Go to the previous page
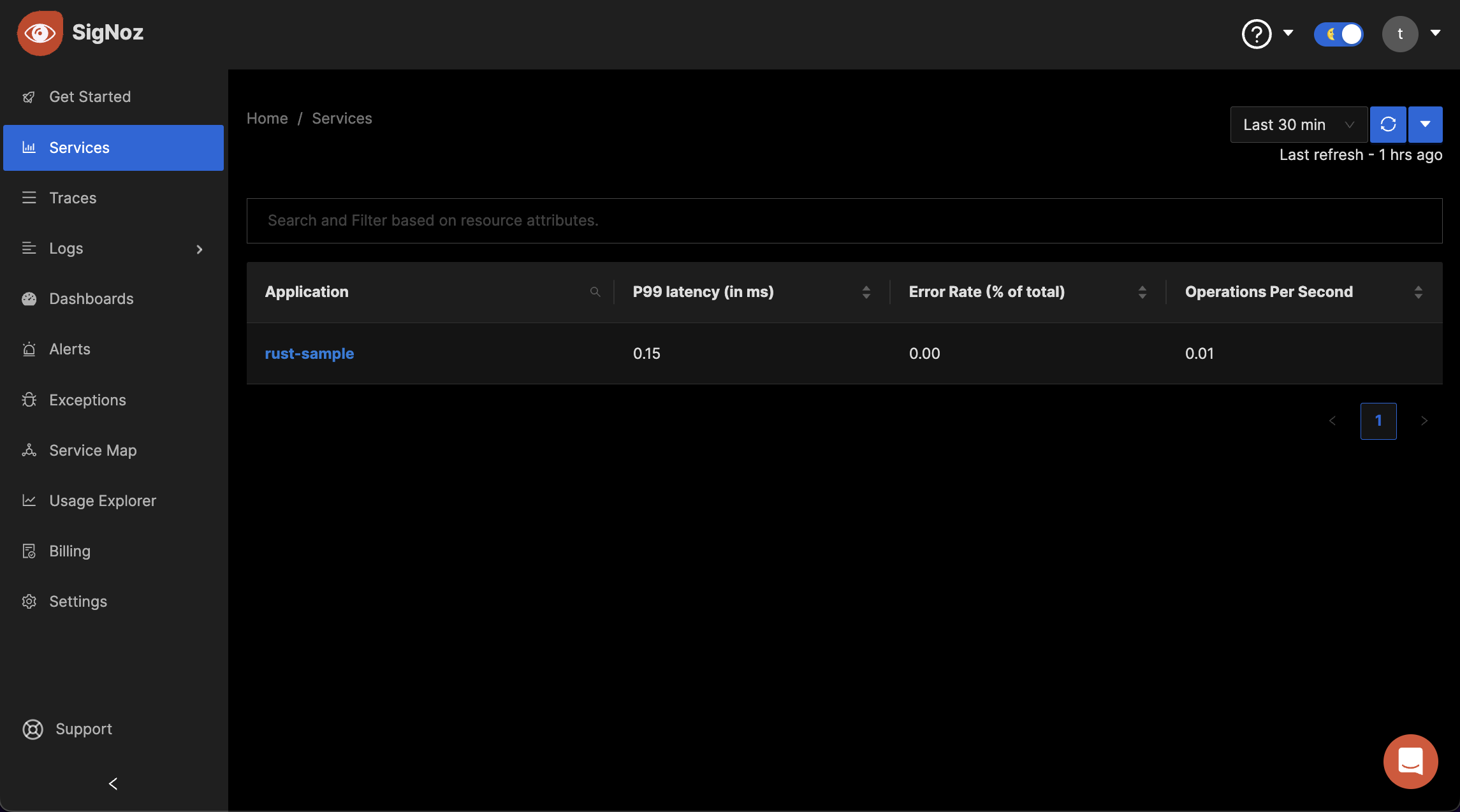 (1332, 421)
